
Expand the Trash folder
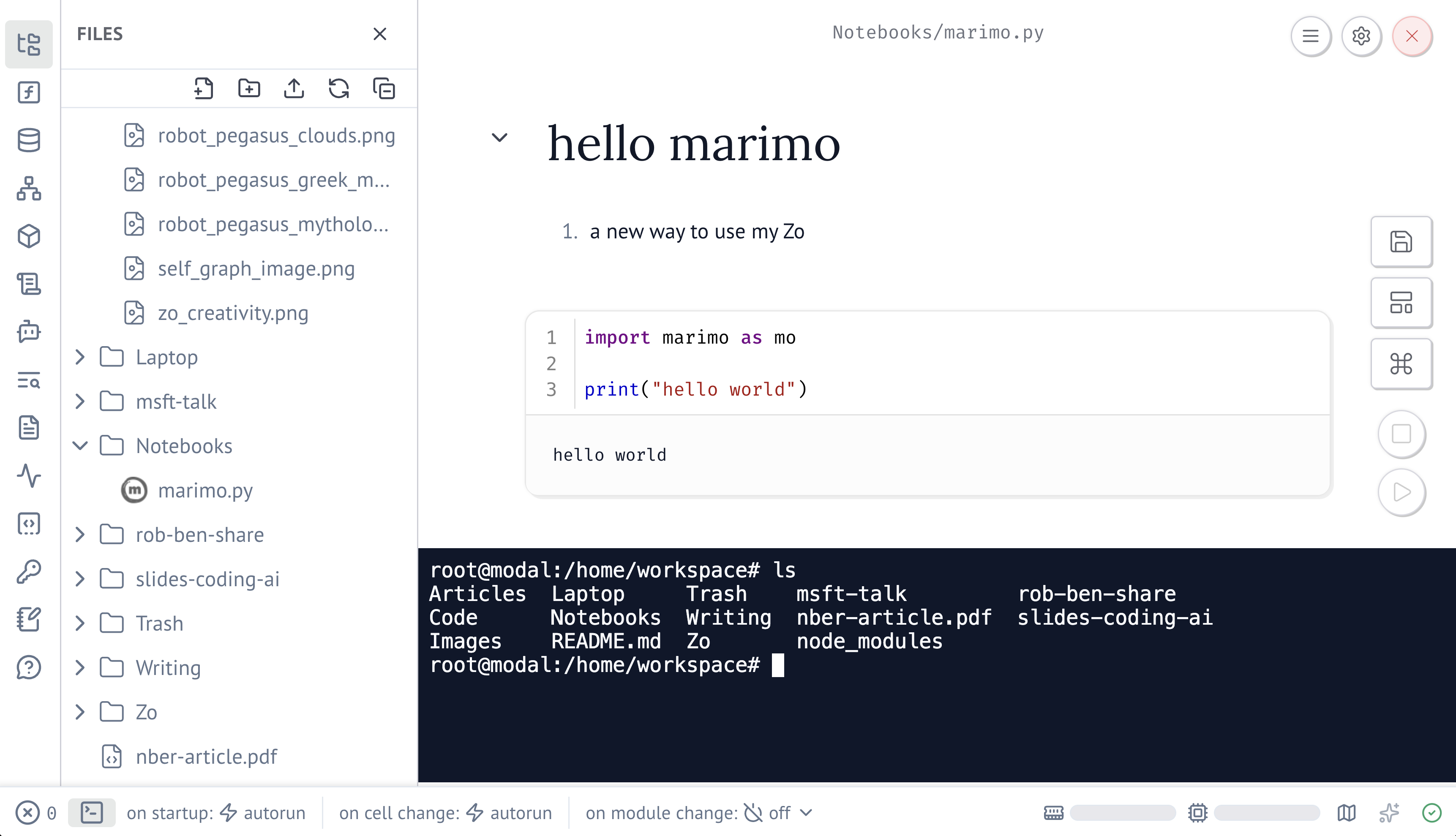[80, 623]
